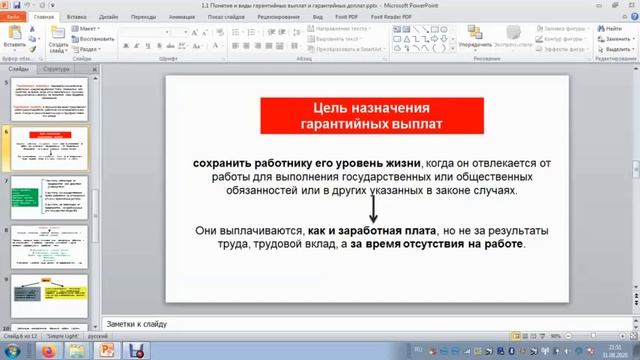The width and height of the screenshot is (640, 360).
Task: Open the Select (Выделить) dropdown
Action: (616, 49)
